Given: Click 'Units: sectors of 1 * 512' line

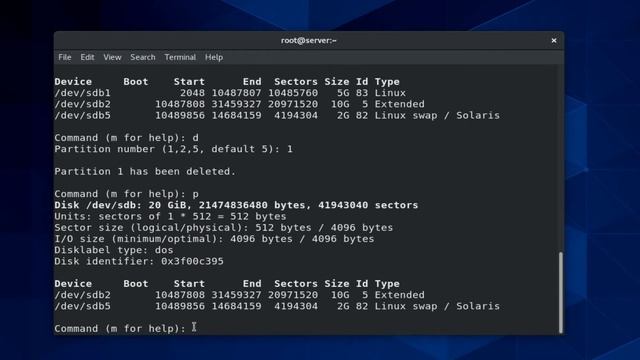Looking at the screenshot, I should tap(170, 216).
